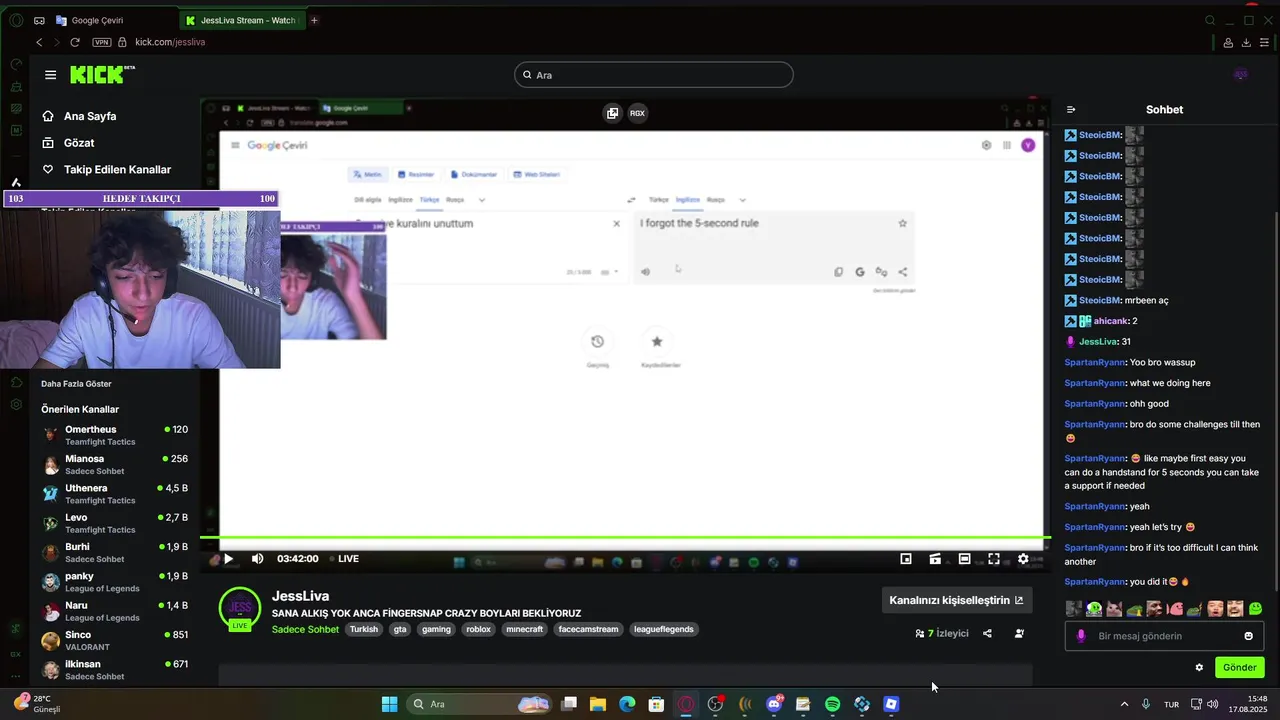The width and height of the screenshot is (1280, 720).
Task: Click SpartanRyann username in yeah message
Action: 1095,506
